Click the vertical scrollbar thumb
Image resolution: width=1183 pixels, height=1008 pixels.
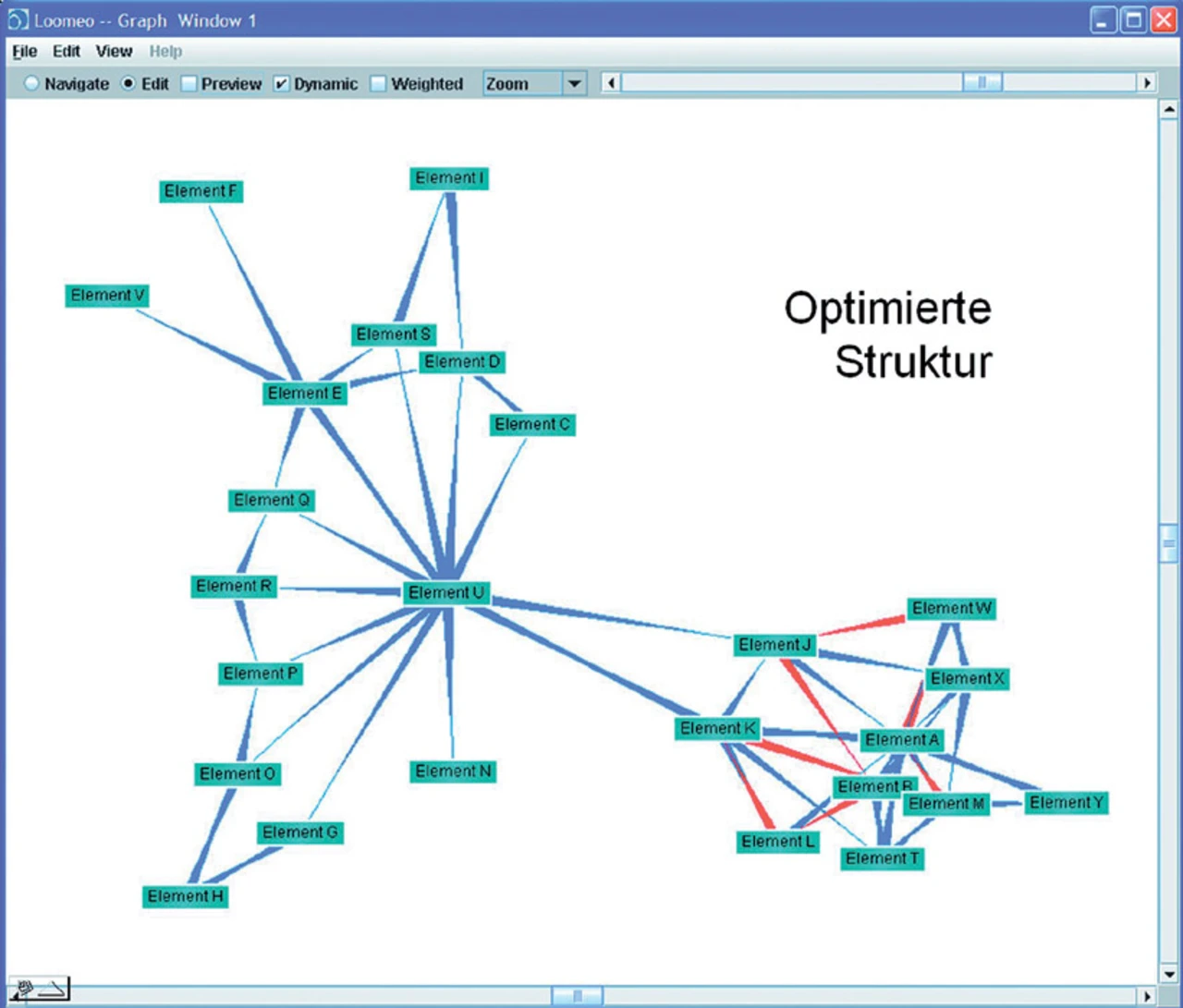[1168, 544]
